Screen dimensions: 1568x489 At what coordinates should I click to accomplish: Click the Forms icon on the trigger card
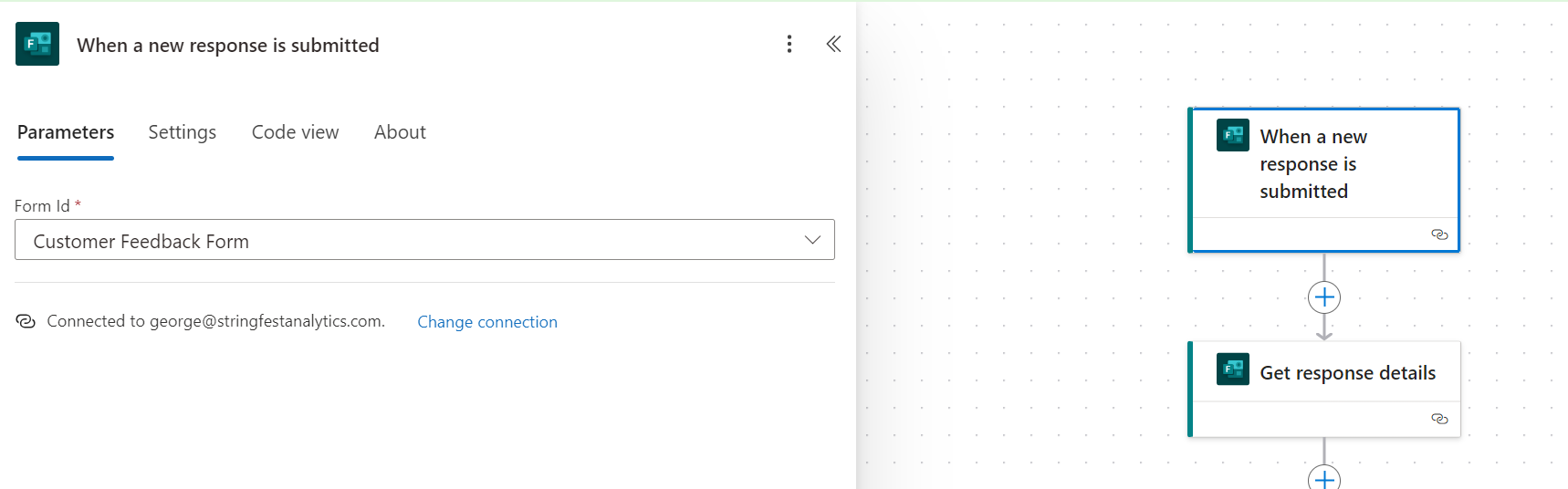coord(1233,135)
